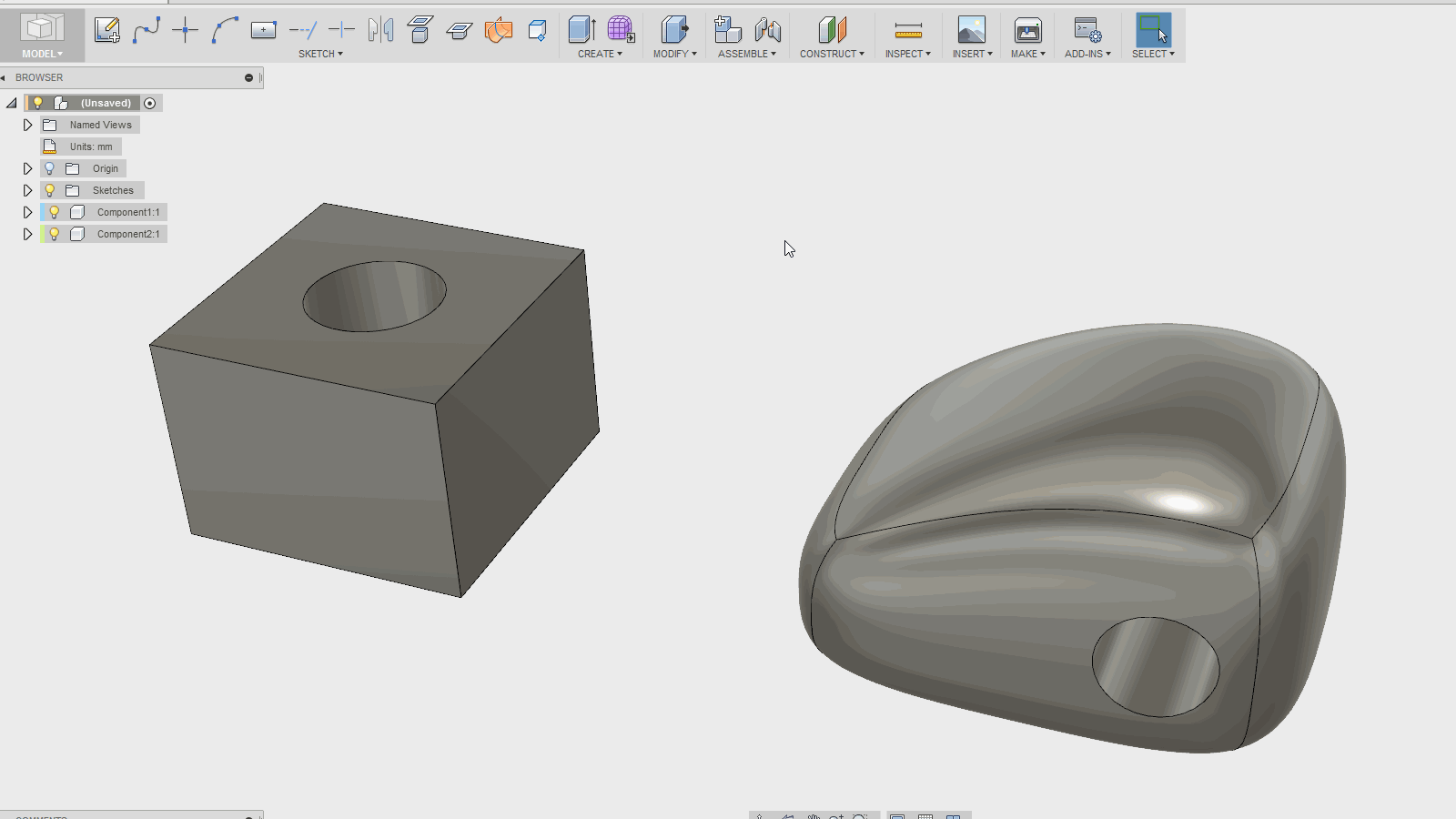Open the MODEL workspace switcher cube icon

[x=42, y=28]
